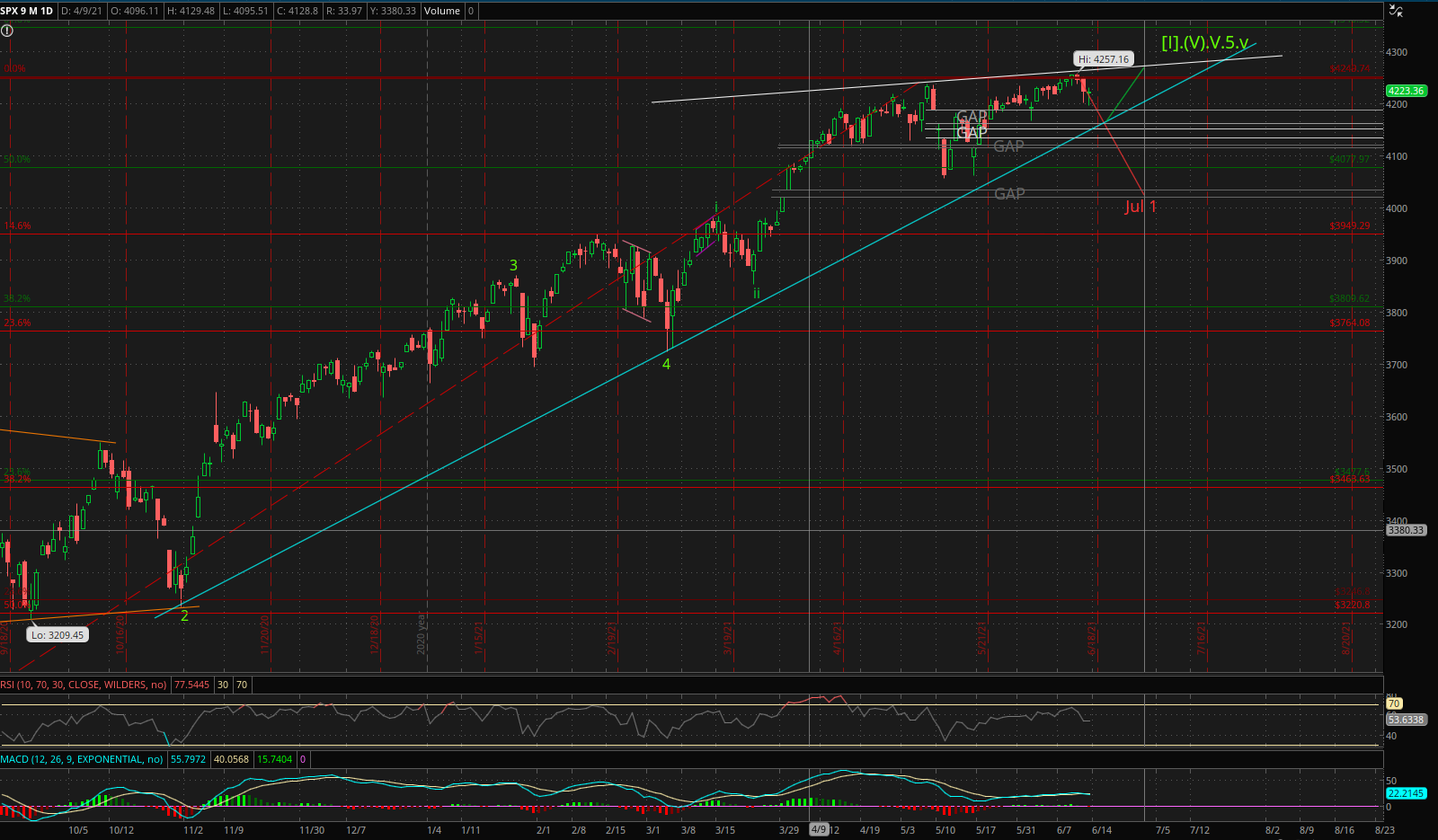Click the MACD histogram 15.7404 value
Screen dimensions: 1438x840
pyautogui.click(x=275, y=759)
